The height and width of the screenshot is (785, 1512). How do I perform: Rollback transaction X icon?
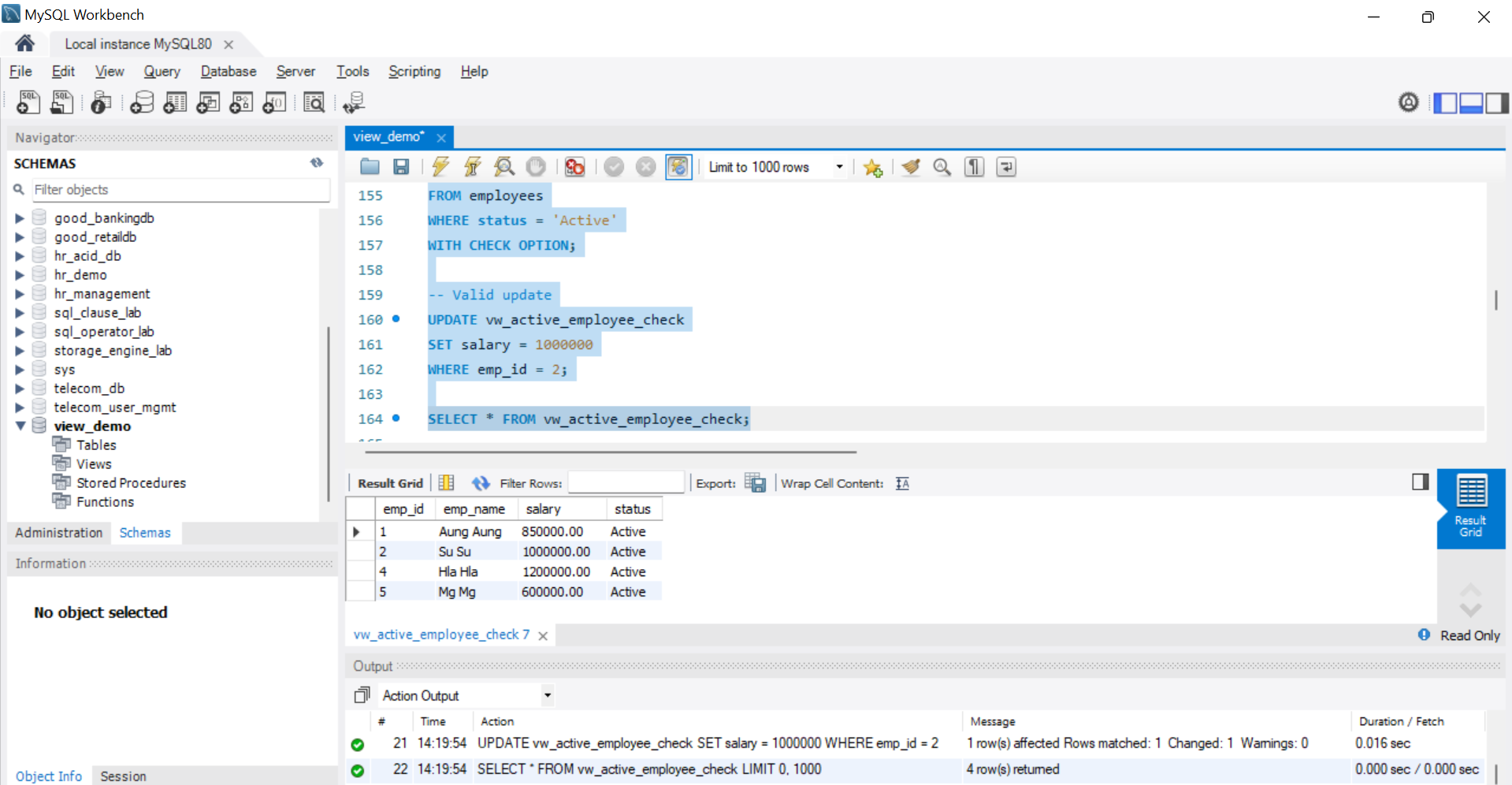click(x=646, y=166)
